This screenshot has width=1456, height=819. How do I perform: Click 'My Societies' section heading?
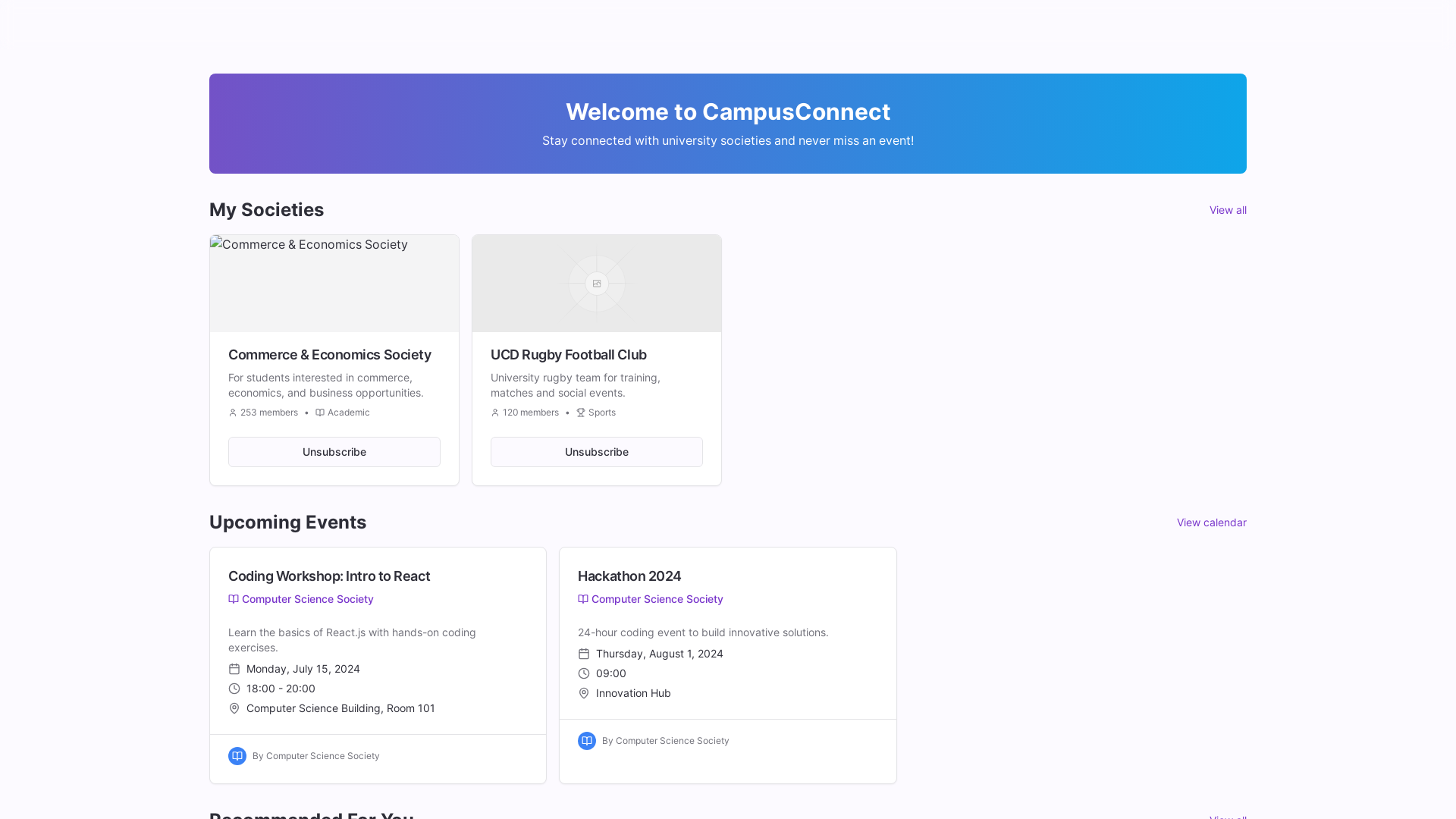(267, 210)
